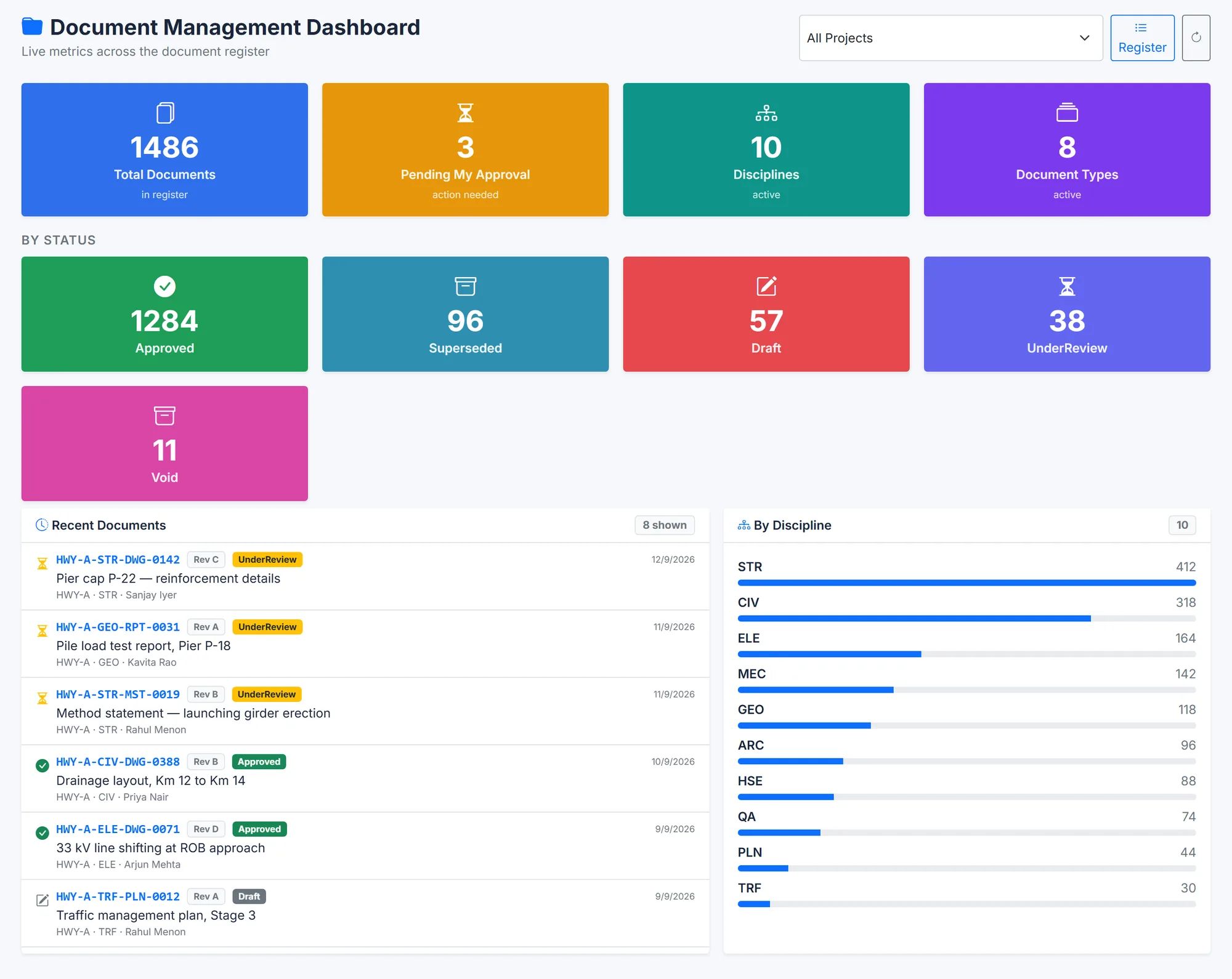The width and height of the screenshot is (1232, 979).
Task: Click the discipline count badge 10
Action: (1181, 525)
